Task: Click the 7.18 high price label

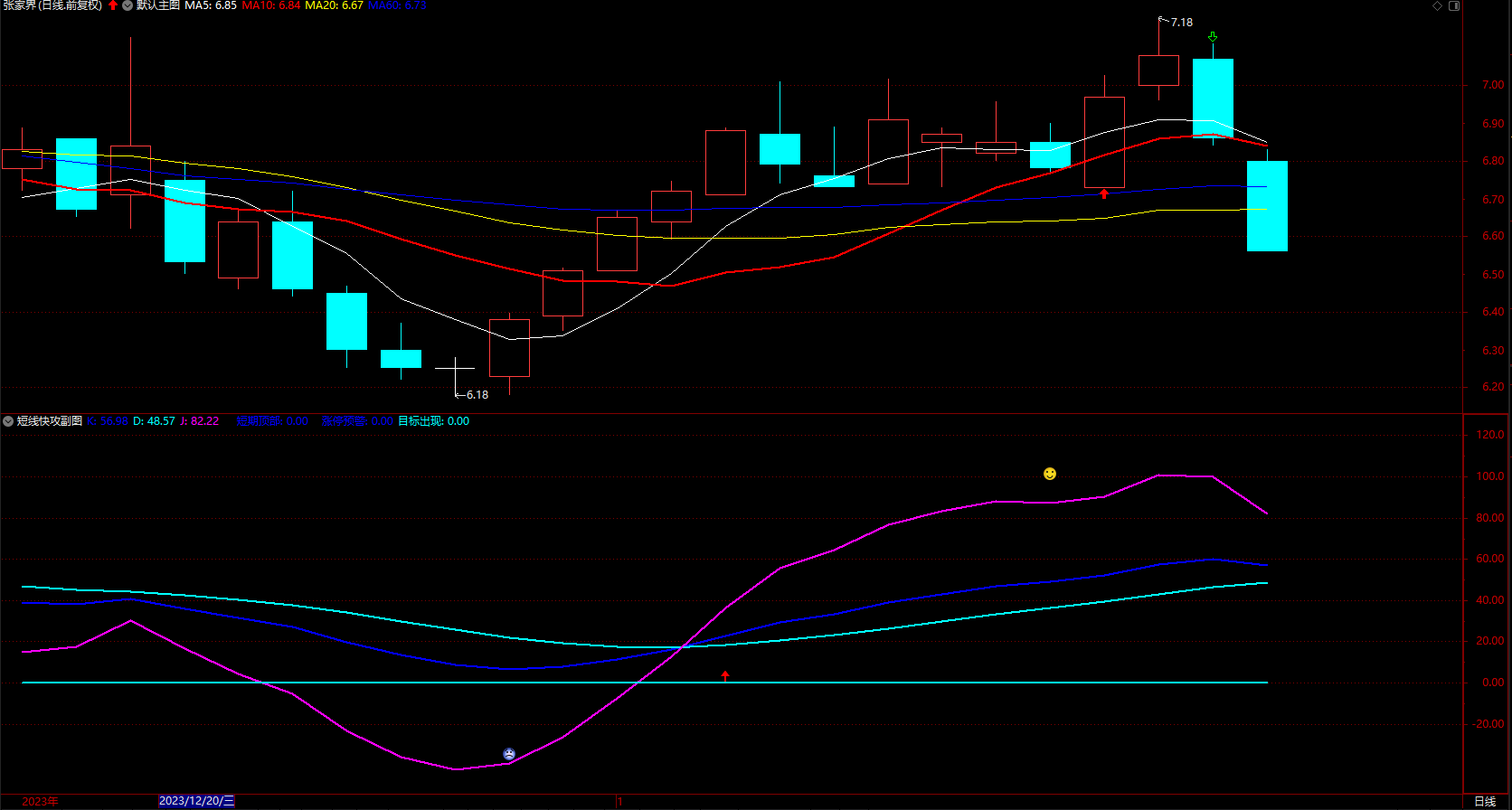Action: pos(1182,23)
